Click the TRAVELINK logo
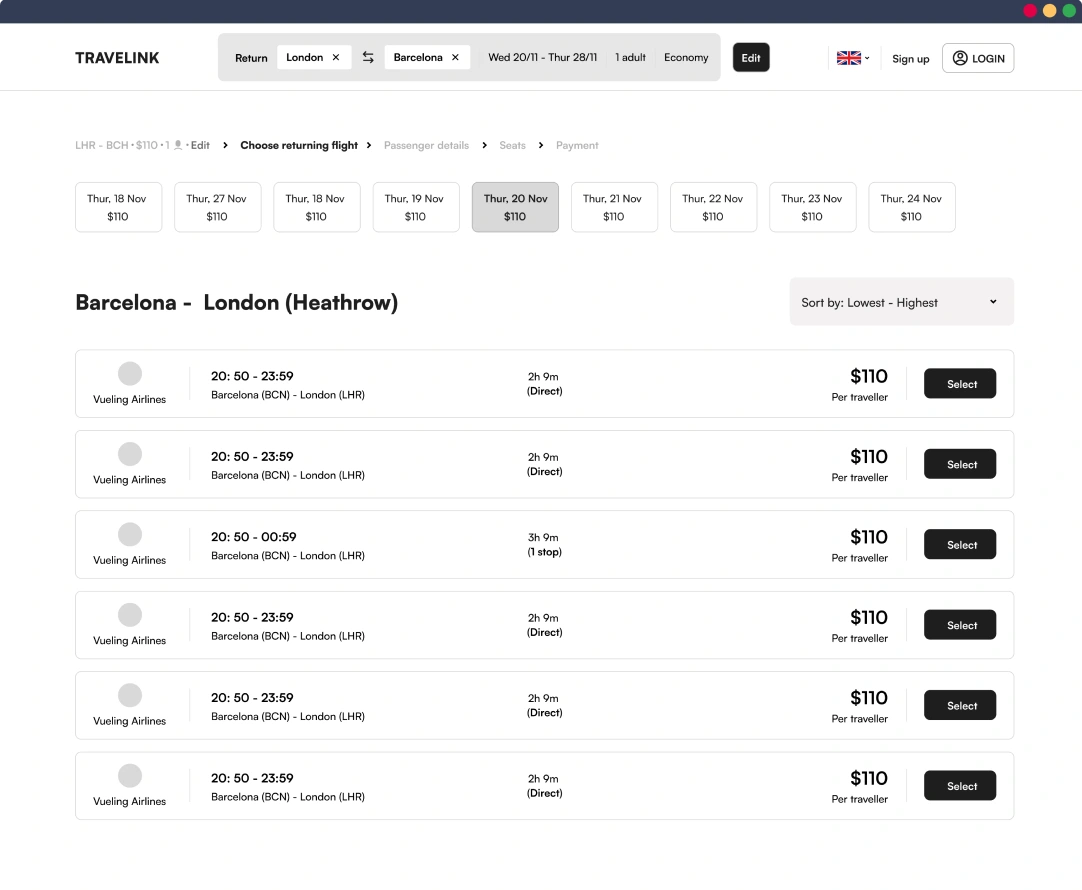1082x890 pixels. (117, 58)
